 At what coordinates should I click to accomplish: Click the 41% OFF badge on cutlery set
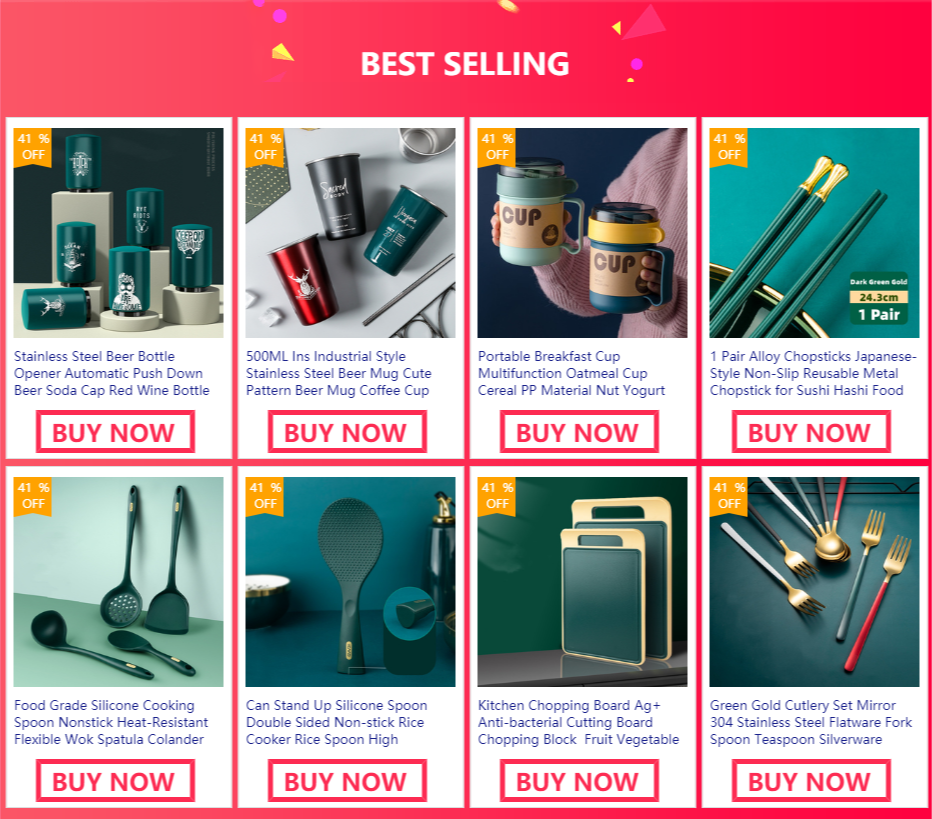point(729,496)
